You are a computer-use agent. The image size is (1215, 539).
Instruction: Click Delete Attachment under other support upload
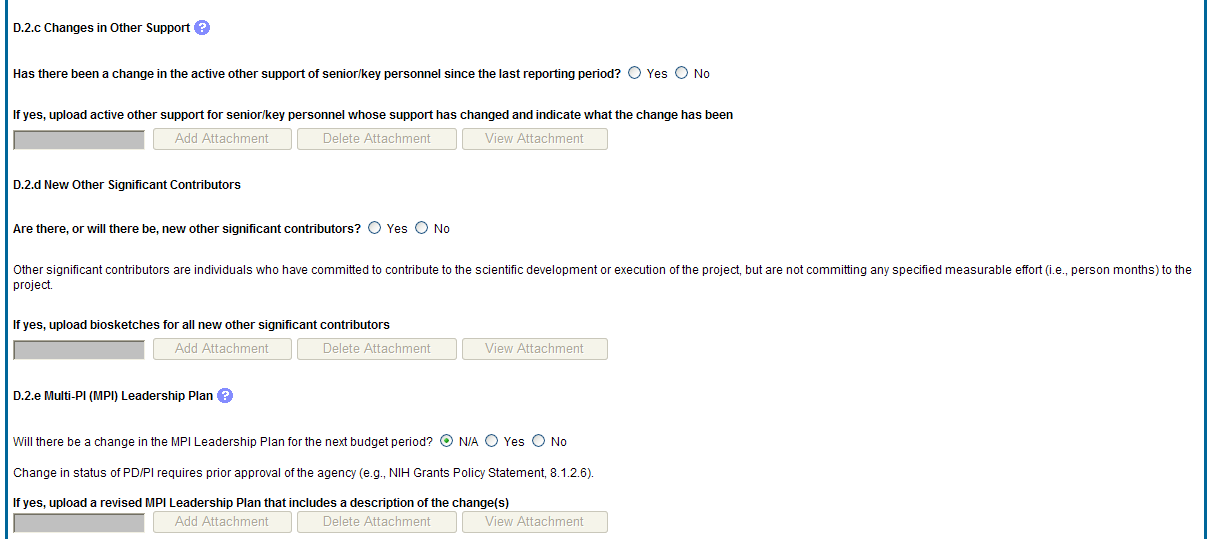[x=377, y=139]
